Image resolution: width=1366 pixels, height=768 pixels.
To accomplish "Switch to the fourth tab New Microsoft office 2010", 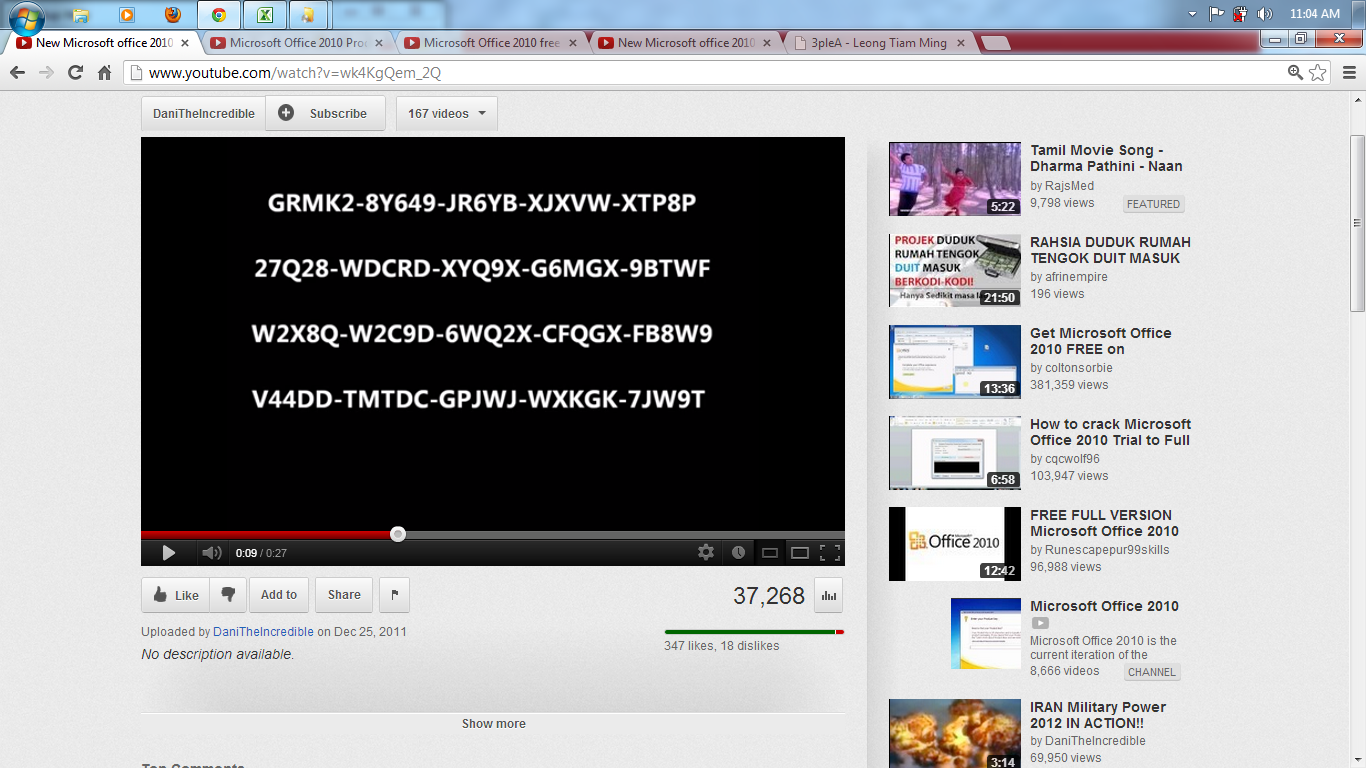I will [x=686, y=43].
